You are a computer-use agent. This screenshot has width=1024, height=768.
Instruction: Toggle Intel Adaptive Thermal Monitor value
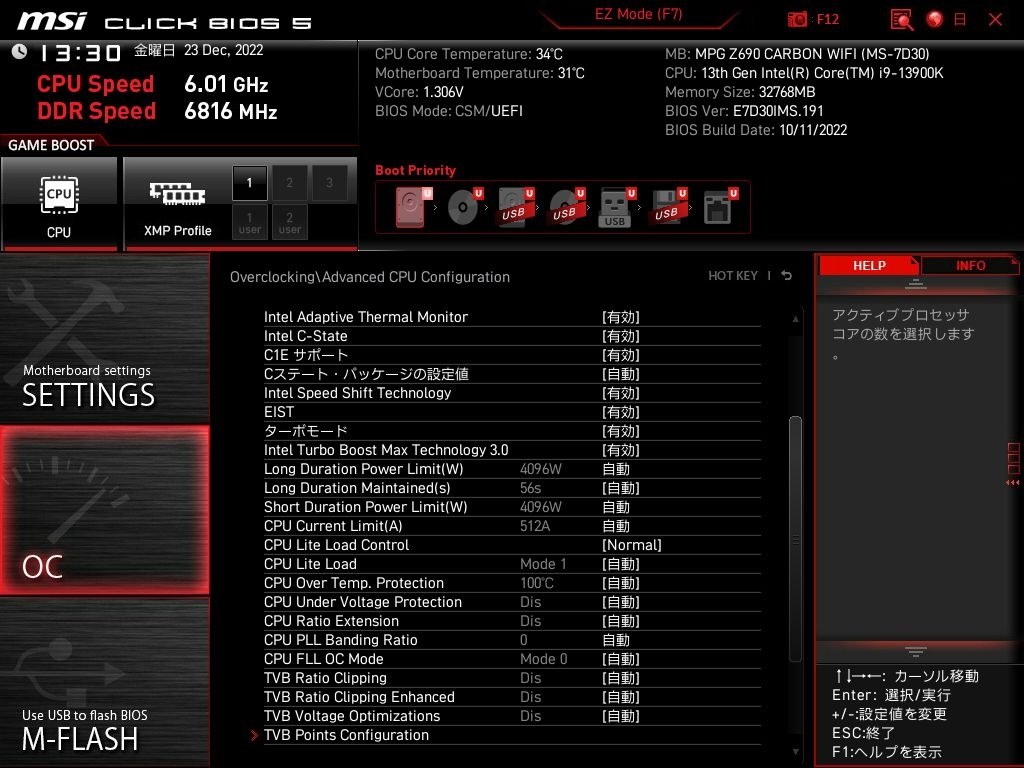620,317
